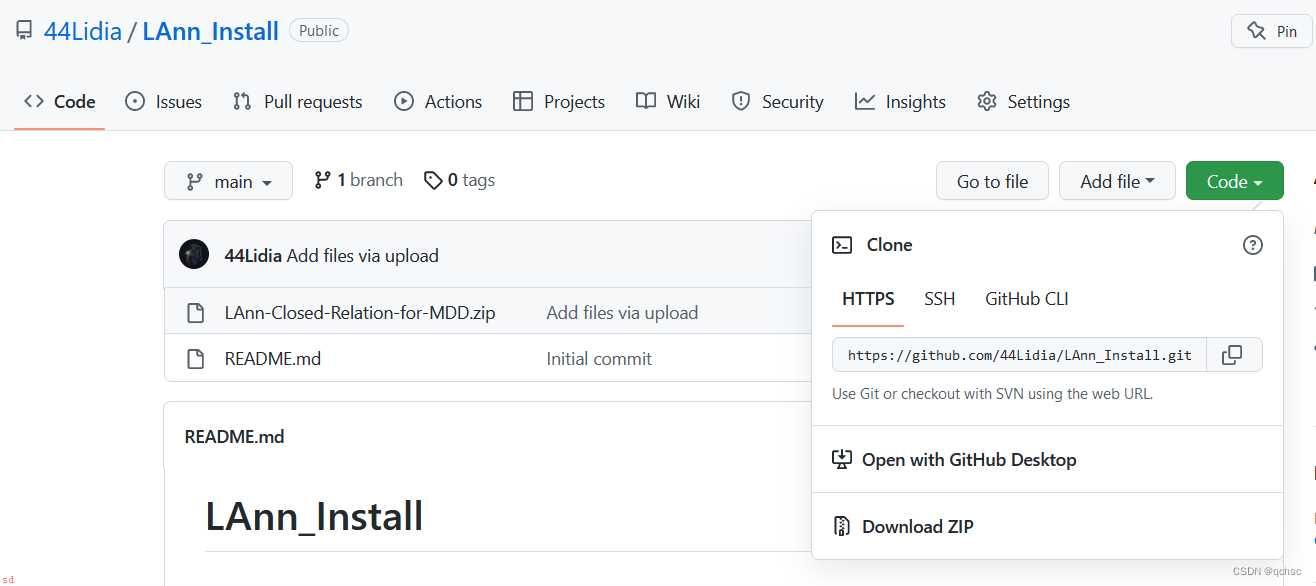Go to the Pull requests tab
The width and height of the screenshot is (1316, 586).
pos(297,101)
